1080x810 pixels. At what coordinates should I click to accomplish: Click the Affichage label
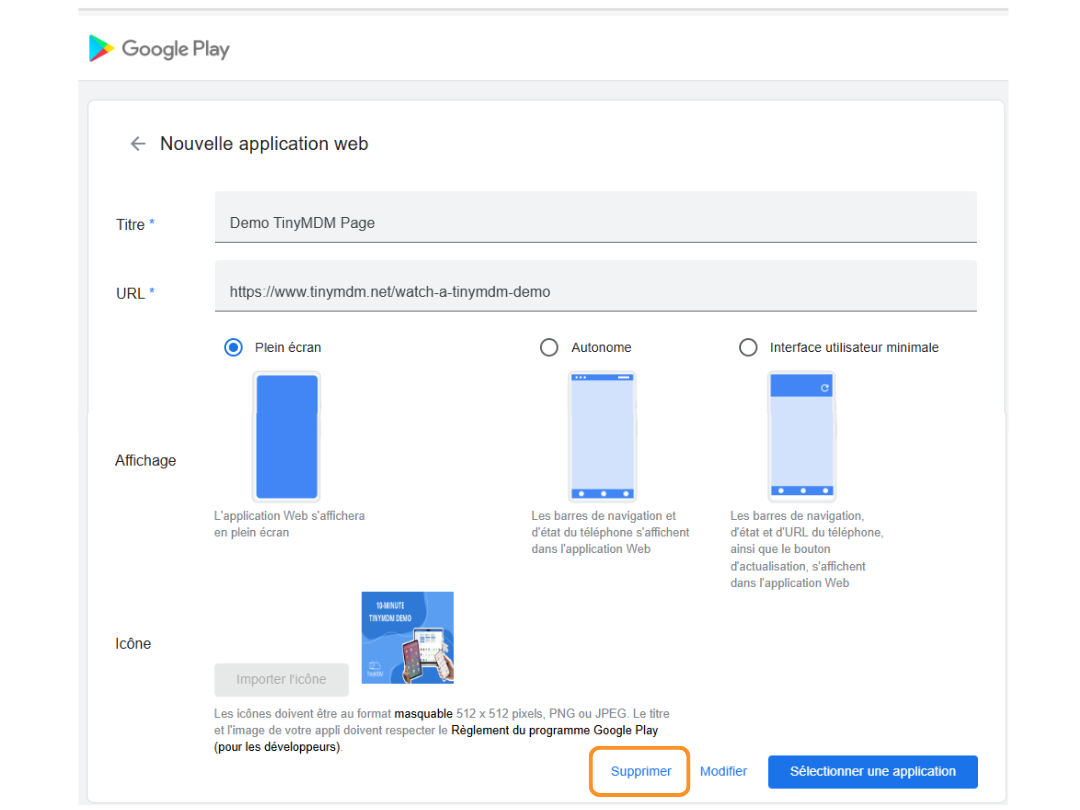(x=145, y=460)
